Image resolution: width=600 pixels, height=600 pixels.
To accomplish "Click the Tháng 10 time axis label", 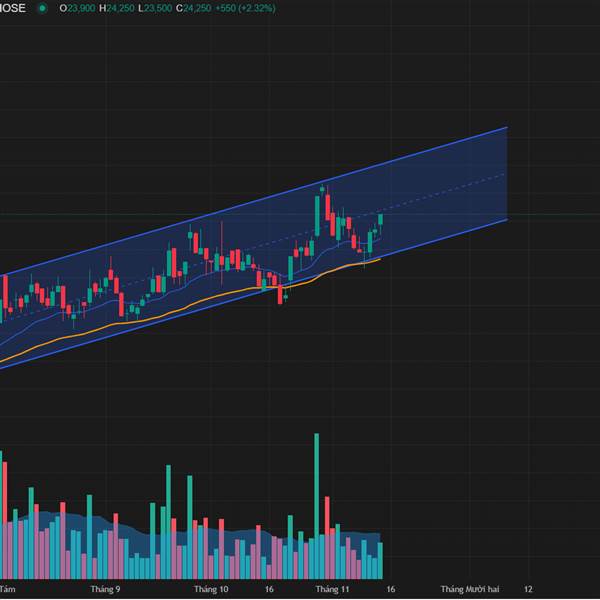I will point(211,589).
